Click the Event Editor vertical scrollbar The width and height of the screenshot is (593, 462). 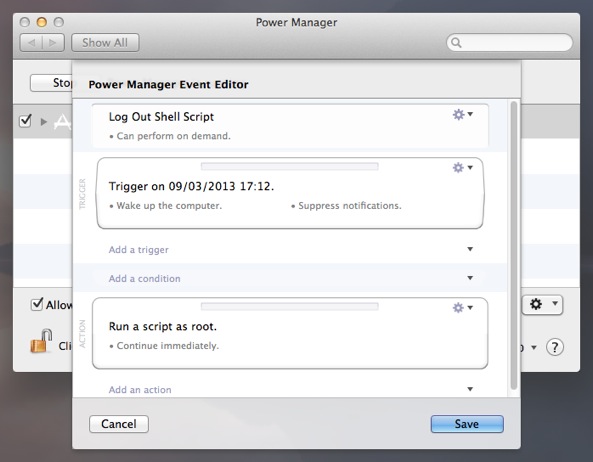514,245
